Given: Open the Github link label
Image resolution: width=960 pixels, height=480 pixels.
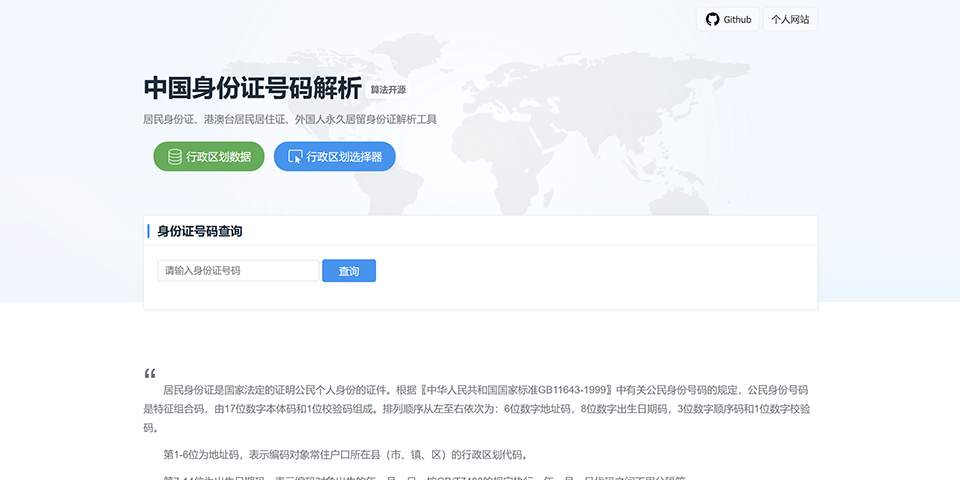Looking at the screenshot, I should [737, 19].
